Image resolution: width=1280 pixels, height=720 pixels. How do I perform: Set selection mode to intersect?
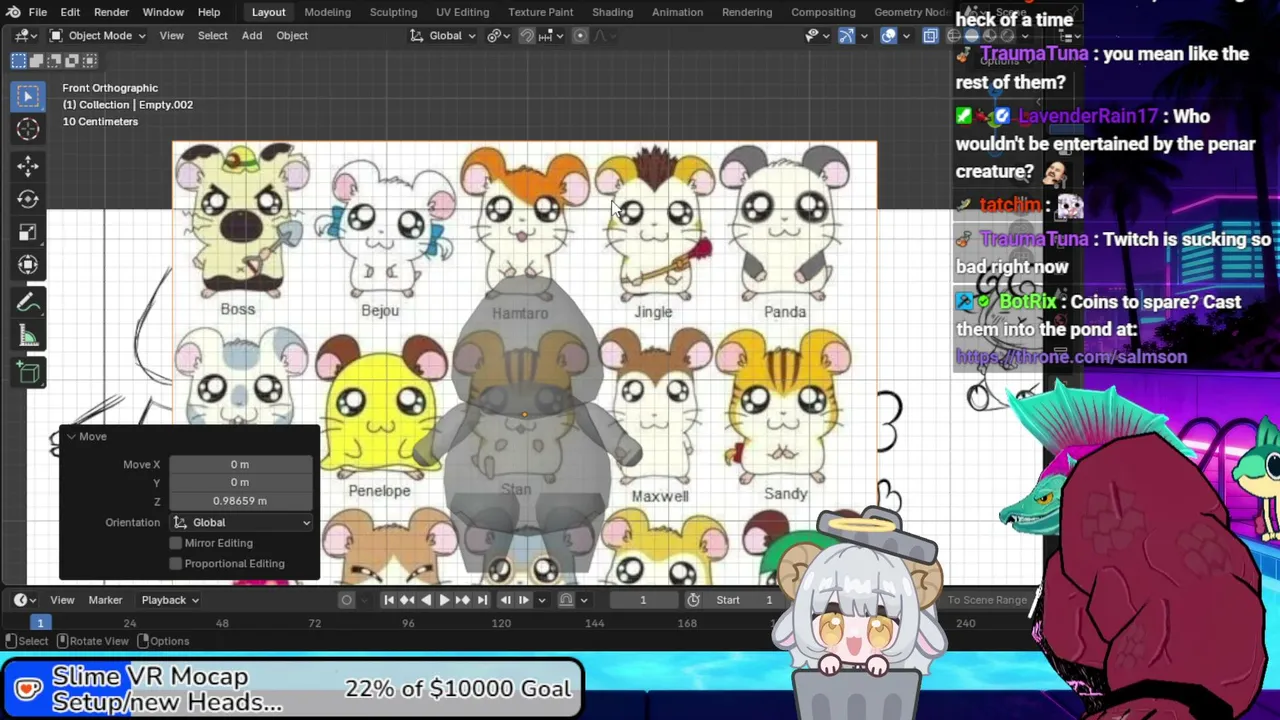coord(90,61)
